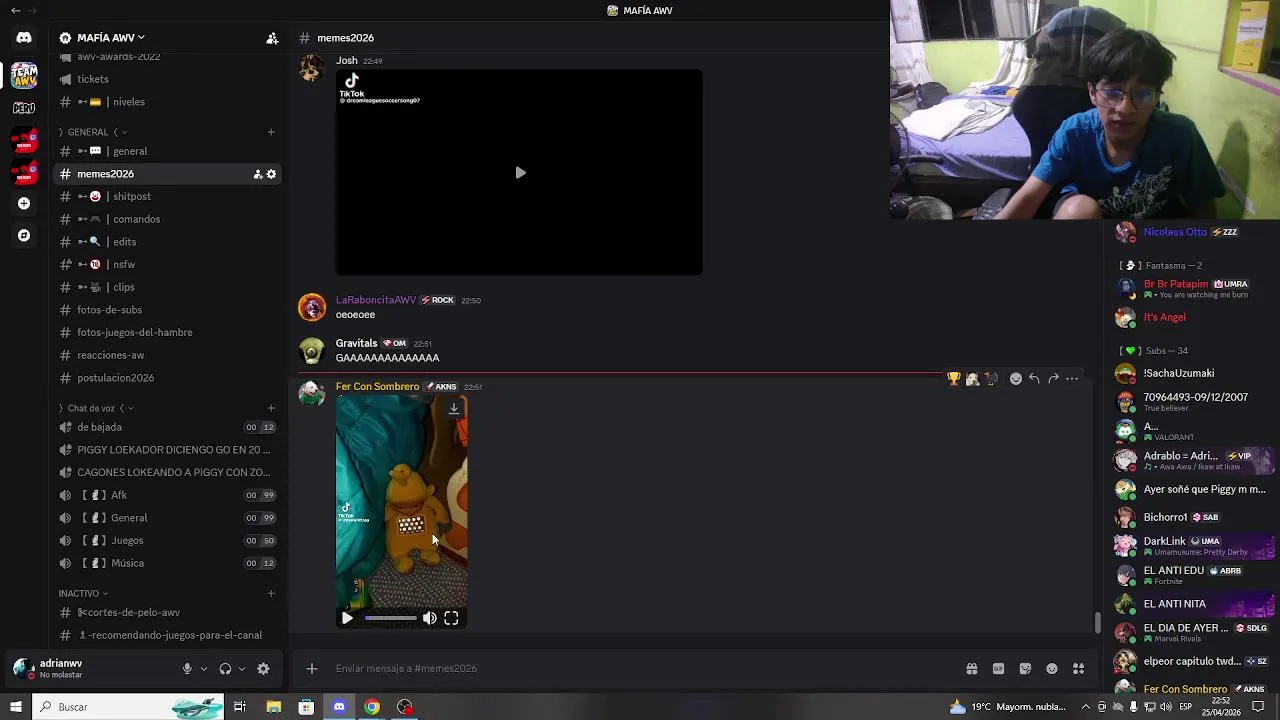
Task: Reply to Fer Con Sombrero's message
Action: pos(1034,379)
